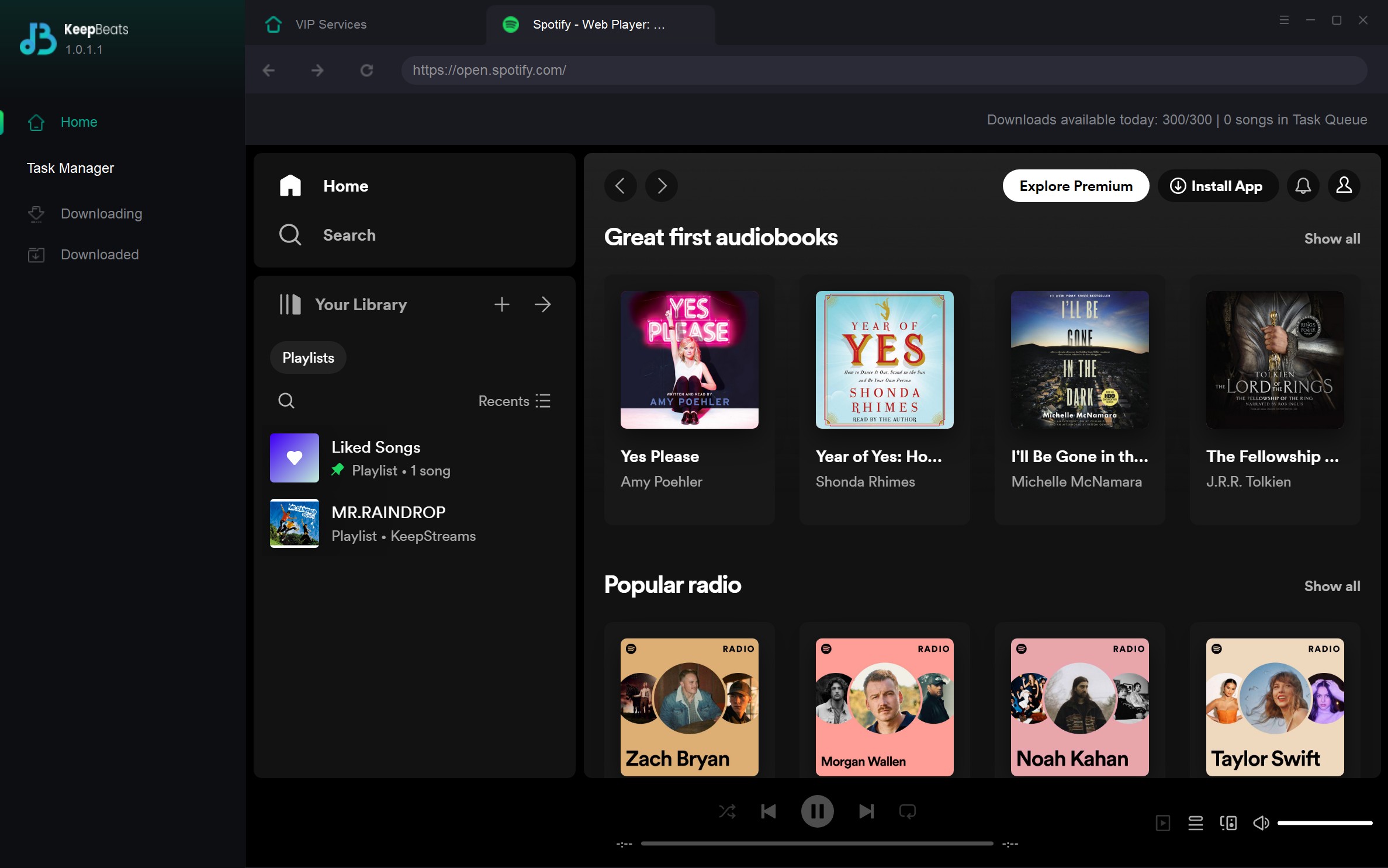Pause the currently playing track
1388x868 pixels.
[x=819, y=810]
